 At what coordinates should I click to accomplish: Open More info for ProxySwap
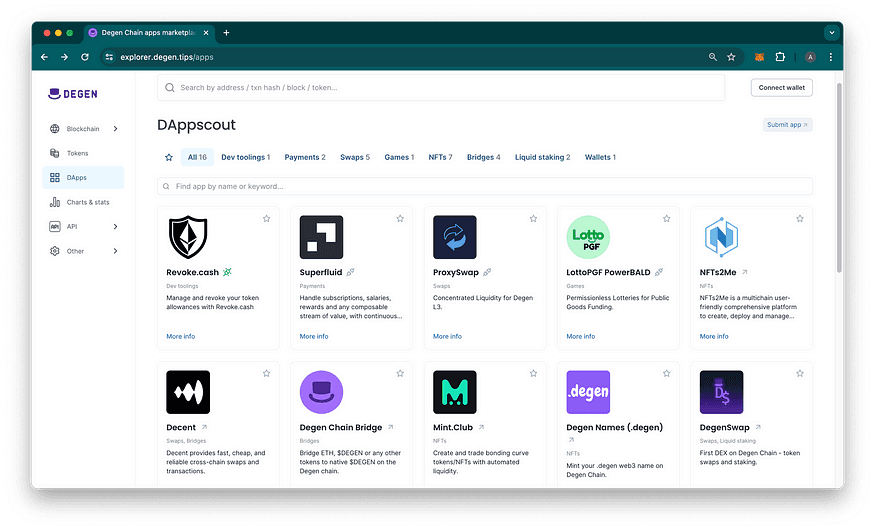point(448,336)
